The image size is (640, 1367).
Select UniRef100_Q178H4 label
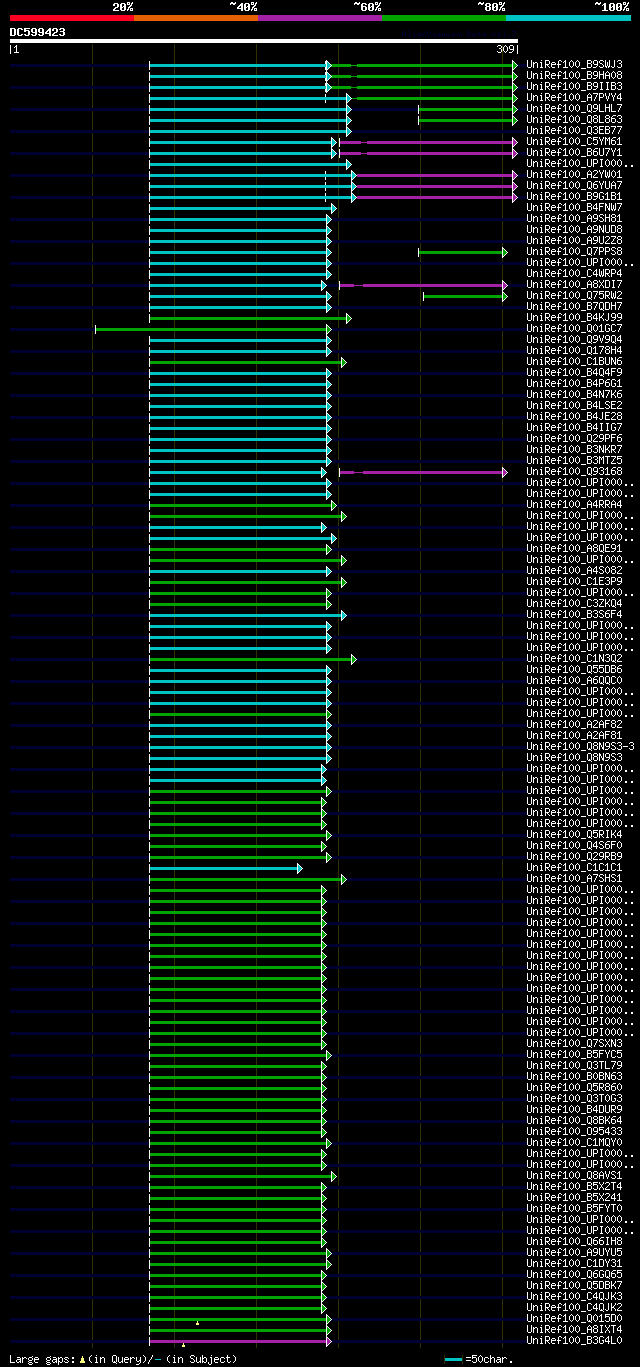574,350
